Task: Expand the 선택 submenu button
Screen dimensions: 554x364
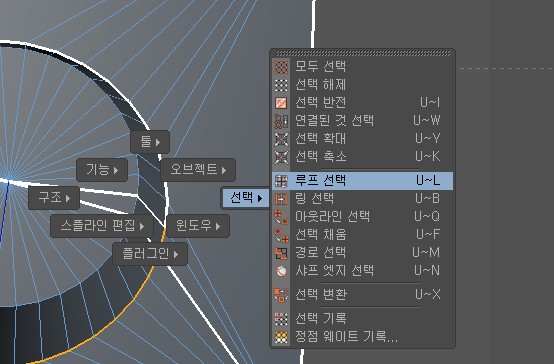Action: [x=246, y=198]
